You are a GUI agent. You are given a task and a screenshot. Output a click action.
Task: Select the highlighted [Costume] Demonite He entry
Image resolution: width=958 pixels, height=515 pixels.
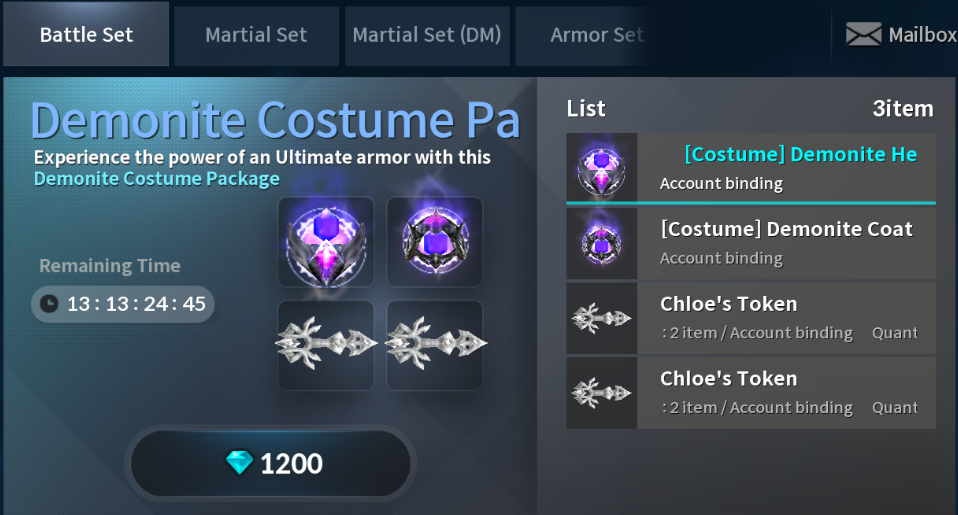[x=786, y=167]
